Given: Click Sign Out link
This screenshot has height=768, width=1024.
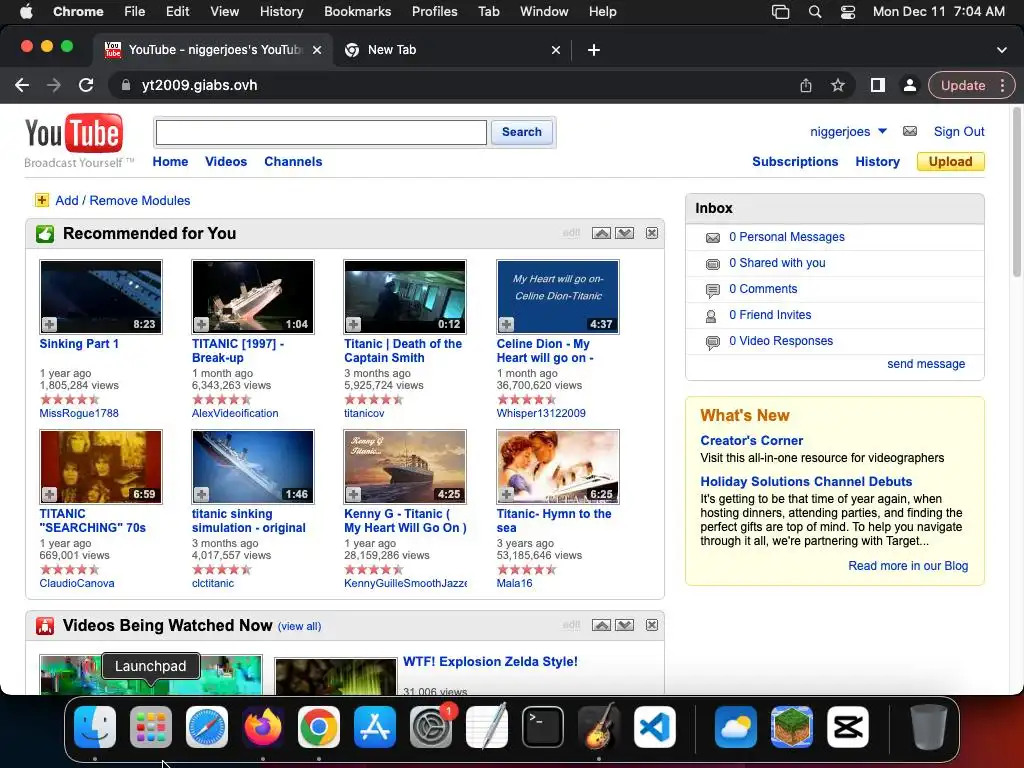Looking at the screenshot, I should (959, 131).
